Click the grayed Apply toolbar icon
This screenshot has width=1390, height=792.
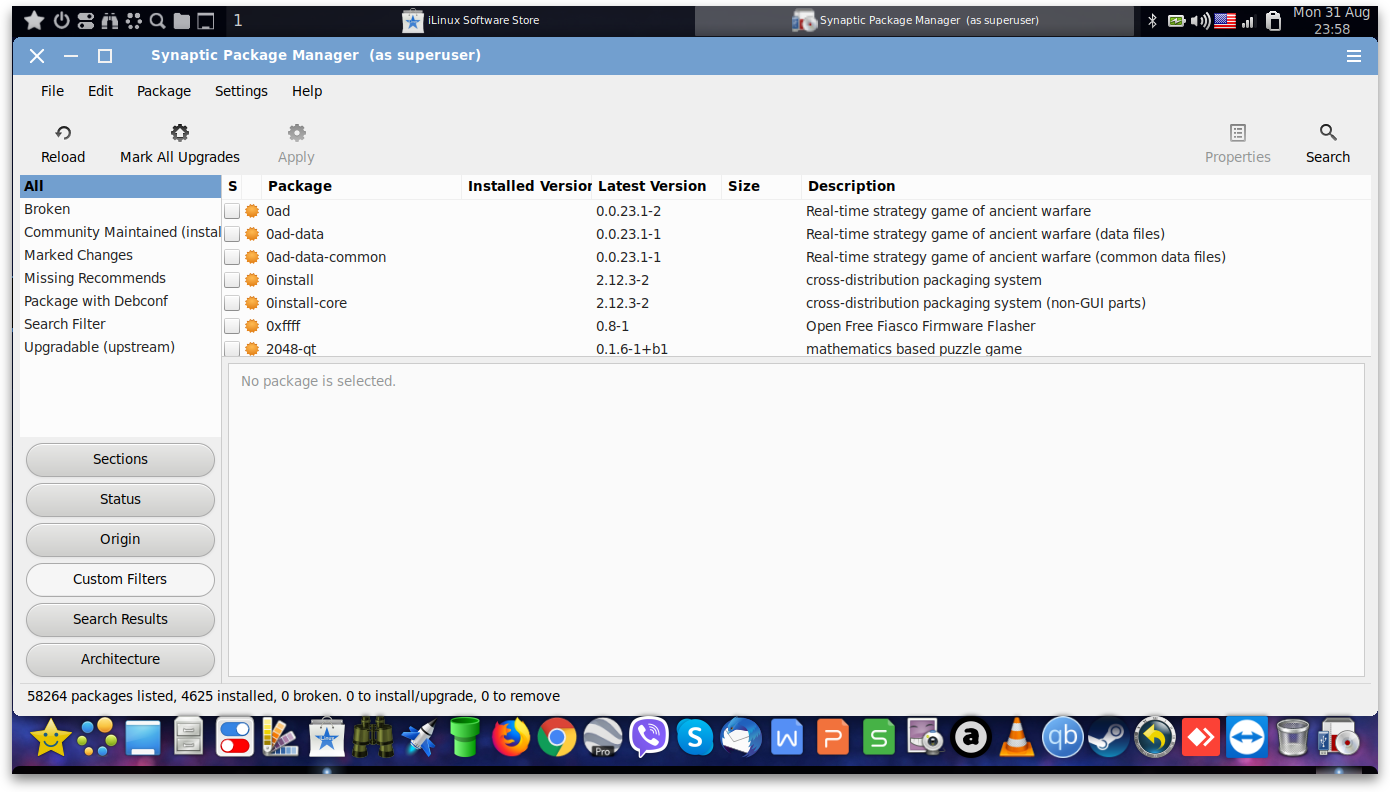tap(296, 133)
